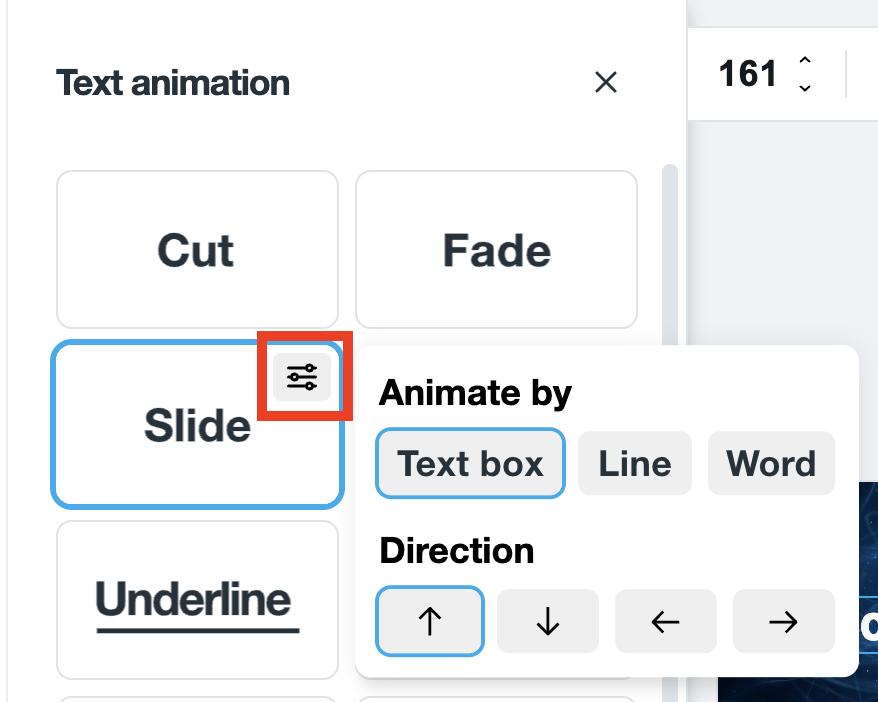Viewport: 878px width, 702px height.
Task: Animate by Word option
Action: [771, 464]
